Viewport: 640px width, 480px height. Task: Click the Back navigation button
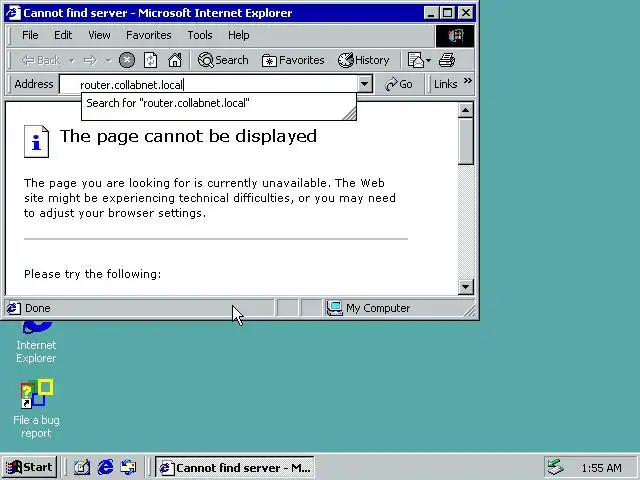[40, 60]
